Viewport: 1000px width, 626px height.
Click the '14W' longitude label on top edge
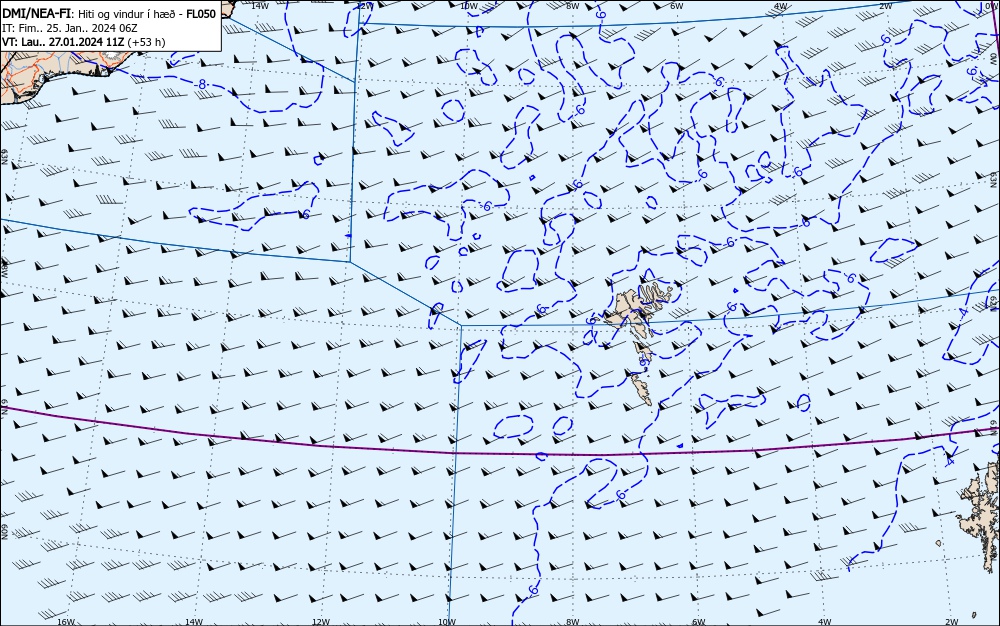point(260,5)
